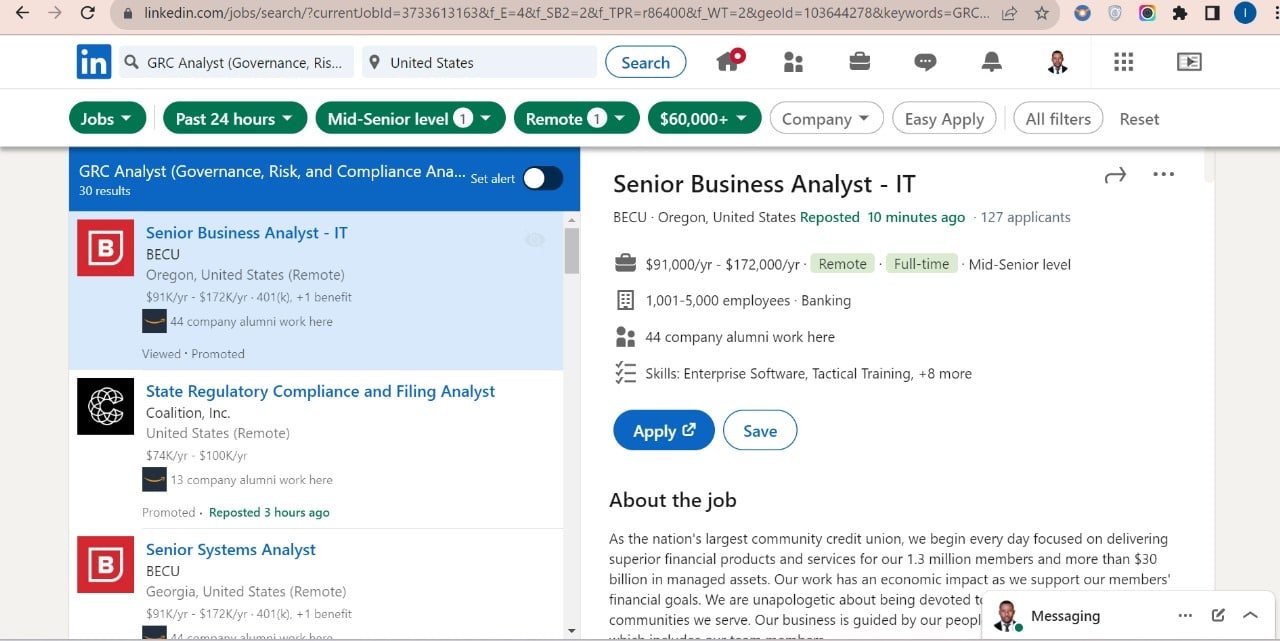Click the share arrow on job posting
Image resolution: width=1280 pixels, height=641 pixels.
pyautogui.click(x=1115, y=175)
